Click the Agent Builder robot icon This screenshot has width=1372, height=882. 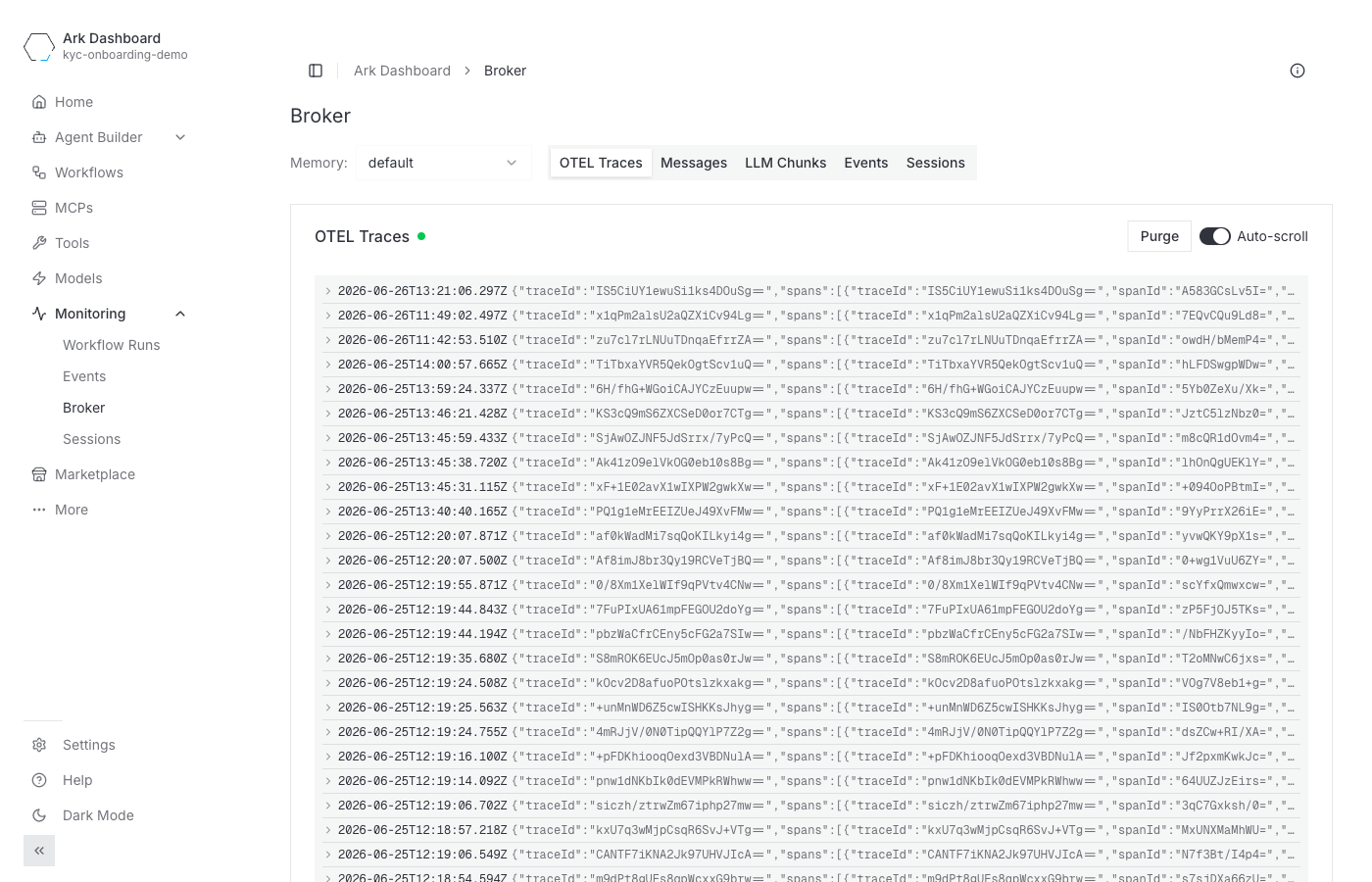[x=39, y=137]
